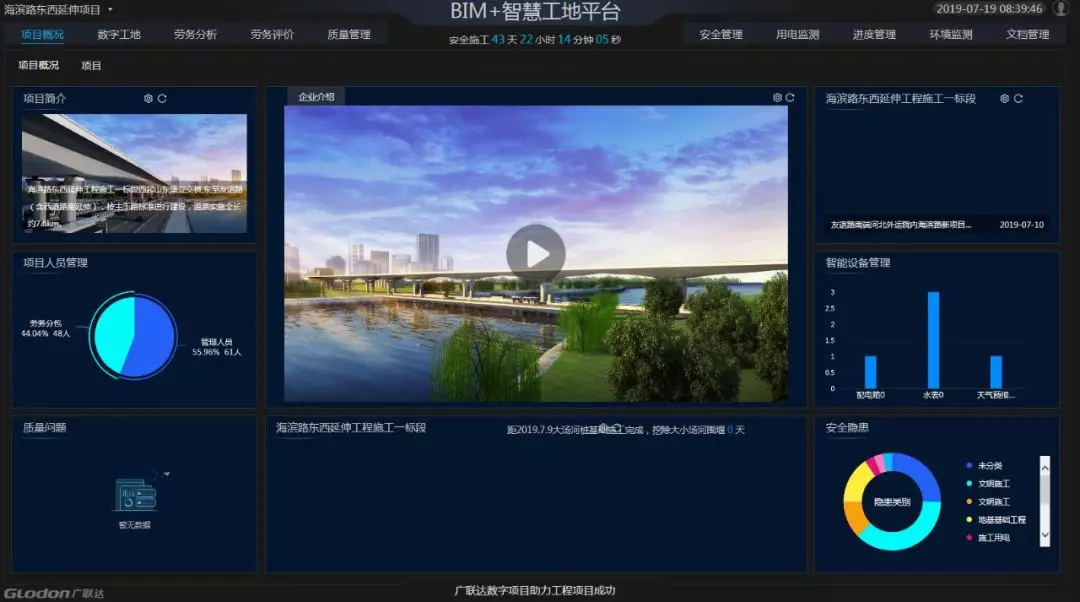Switch to the 安全管理 tab
Viewport: 1080px width, 602px height.
point(721,35)
